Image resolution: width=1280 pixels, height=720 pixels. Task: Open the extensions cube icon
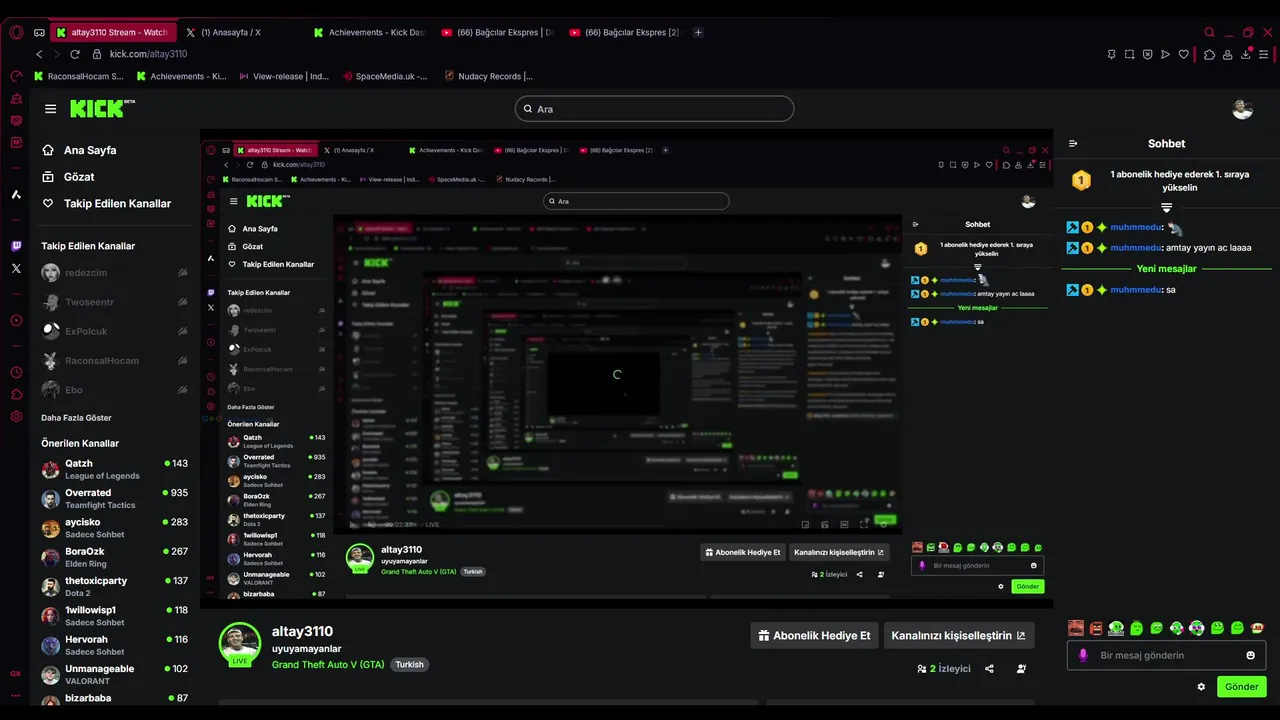point(1209,54)
